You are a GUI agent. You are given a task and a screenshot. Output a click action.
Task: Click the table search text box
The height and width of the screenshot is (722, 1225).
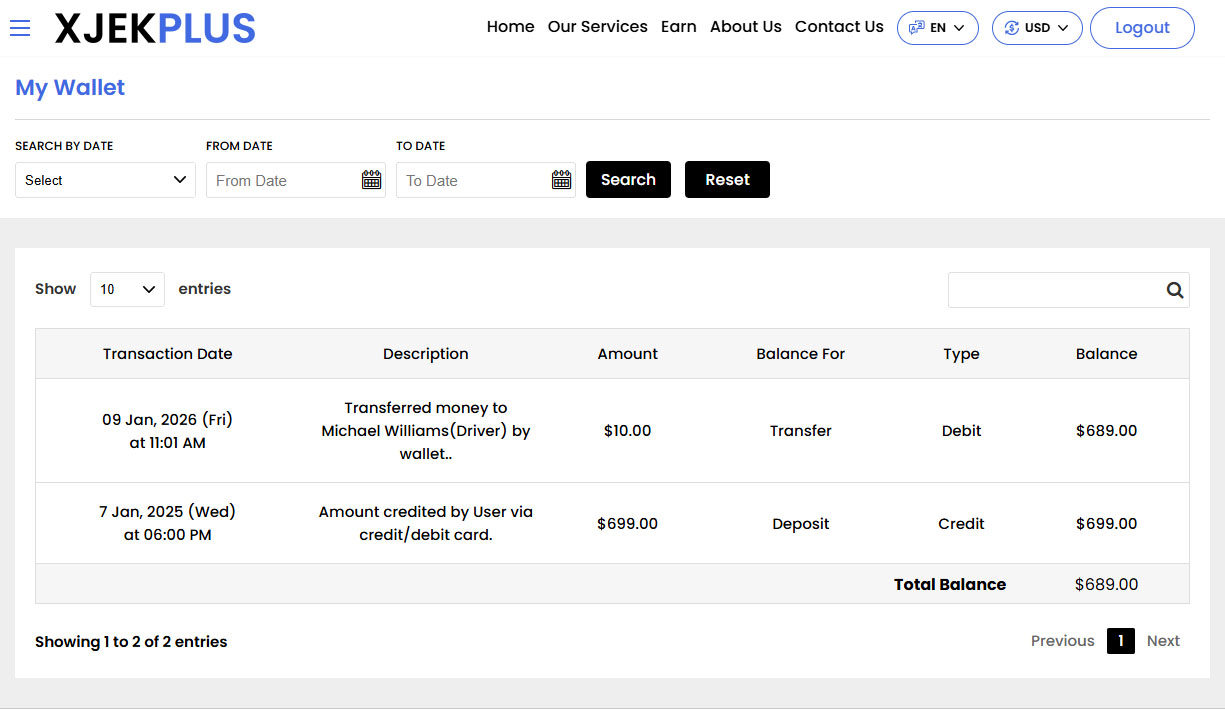pyautogui.click(x=1053, y=290)
